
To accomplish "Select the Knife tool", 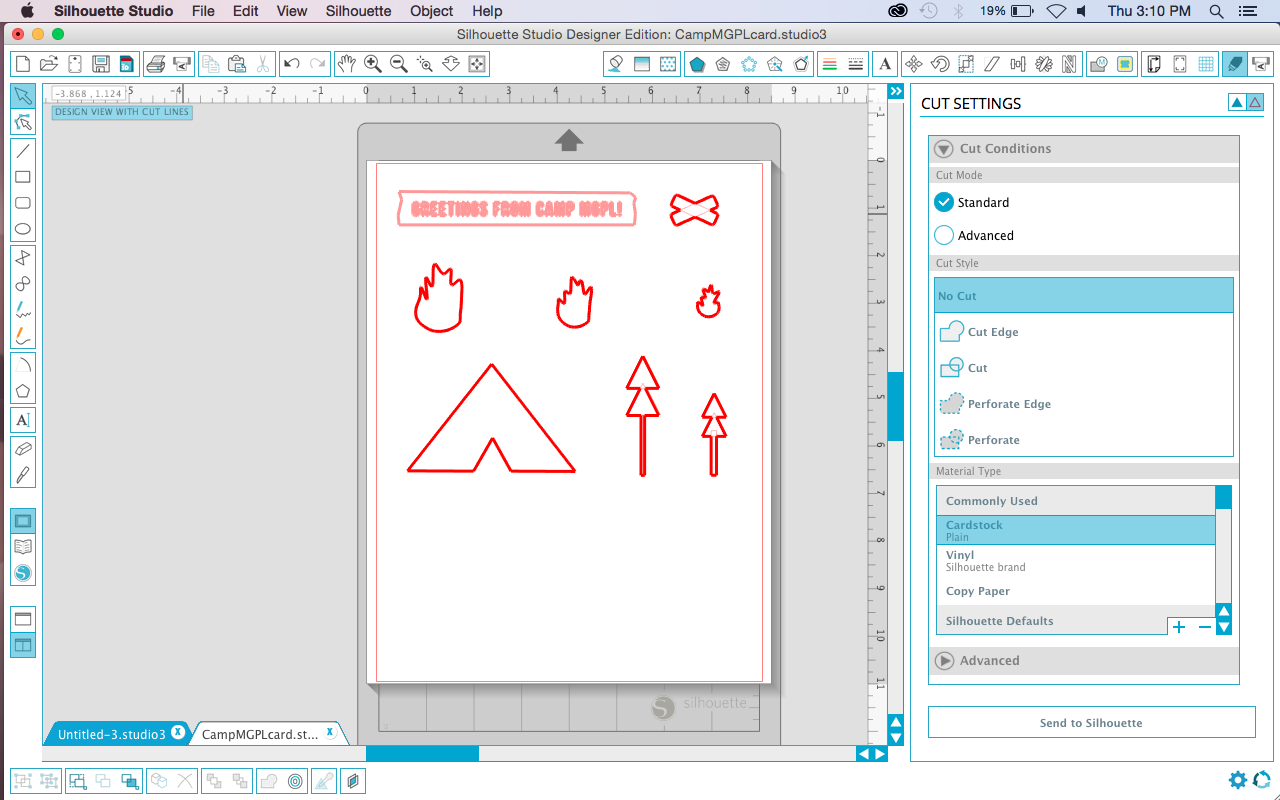I will click(23, 474).
